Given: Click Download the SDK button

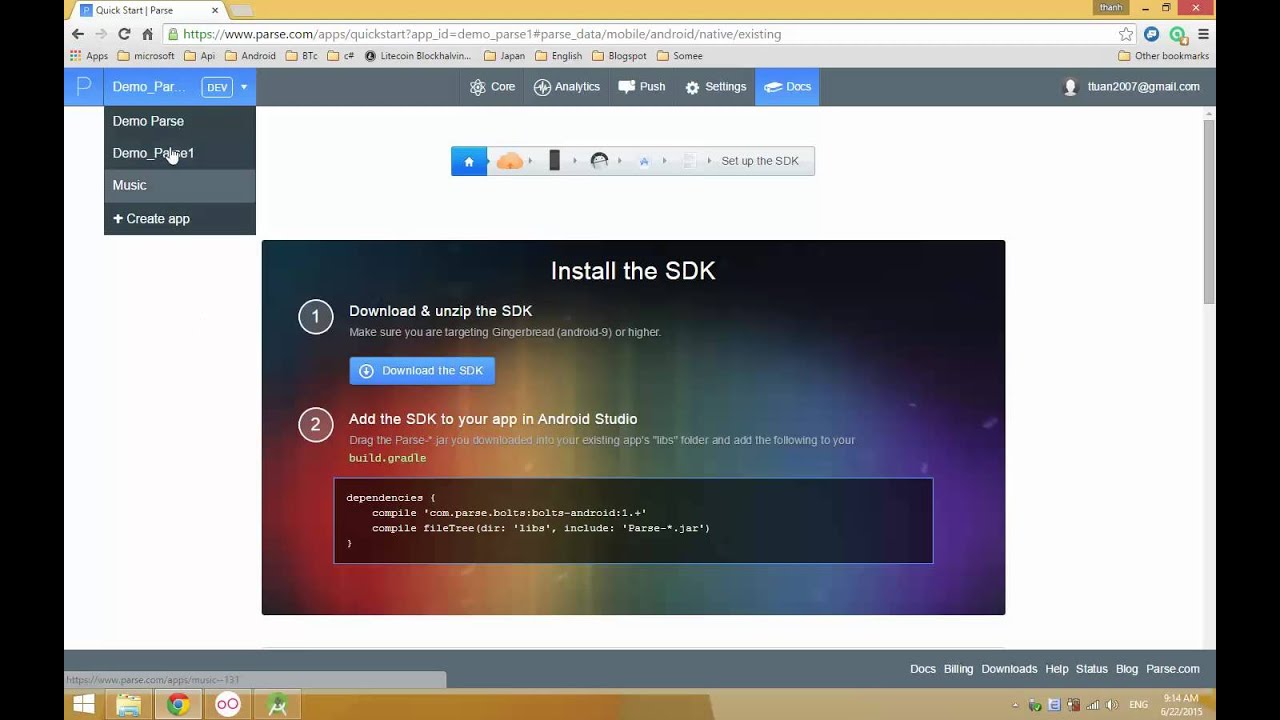Looking at the screenshot, I should tap(422, 371).
